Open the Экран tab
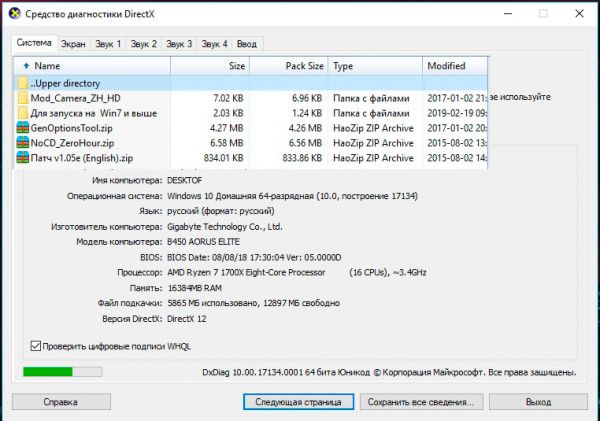 pos(73,44)
